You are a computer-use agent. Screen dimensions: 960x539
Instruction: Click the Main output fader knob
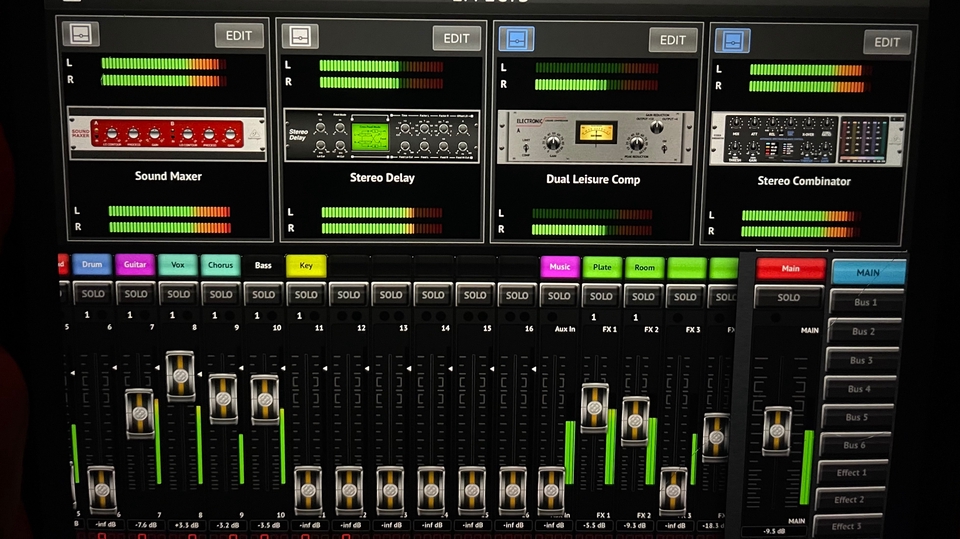click(776, 431)
